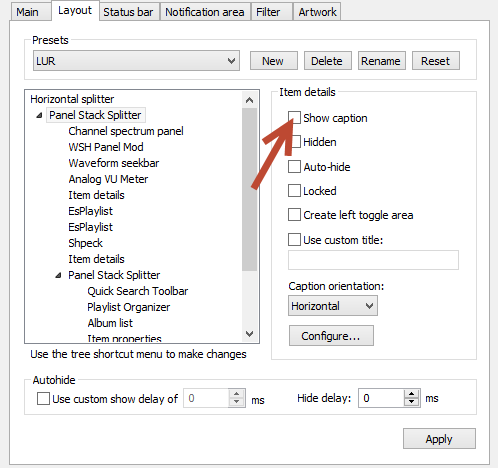Go to the Notification area tab
Screen dimensions: 498x468
[205, 12]
